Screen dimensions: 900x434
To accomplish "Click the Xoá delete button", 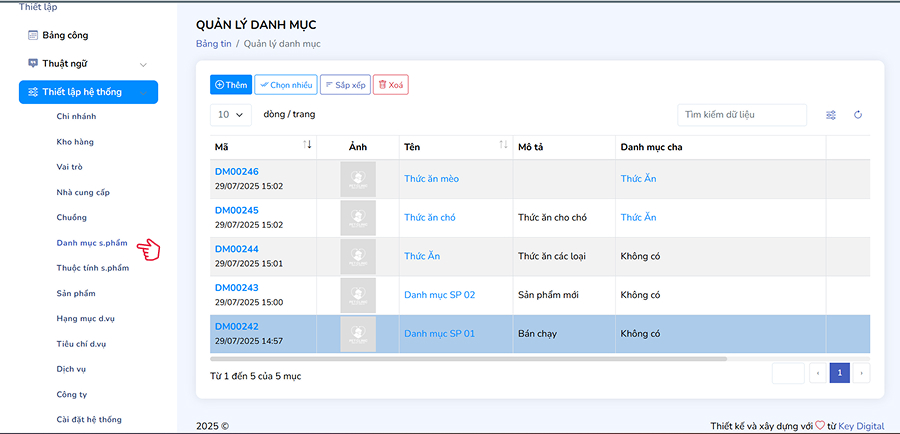I will (x=390, y=85).
